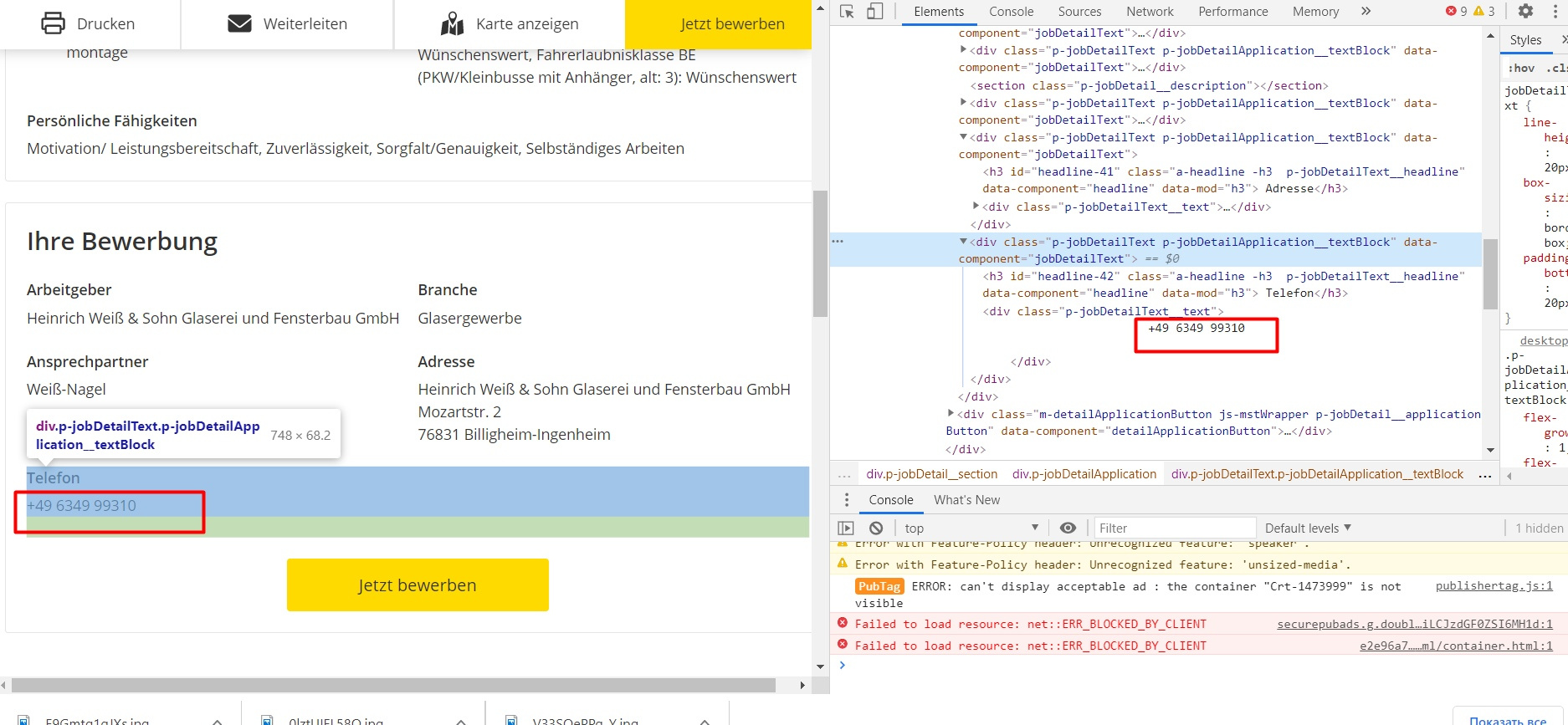Open DevTools settings gear

[x=1525, y=11]
